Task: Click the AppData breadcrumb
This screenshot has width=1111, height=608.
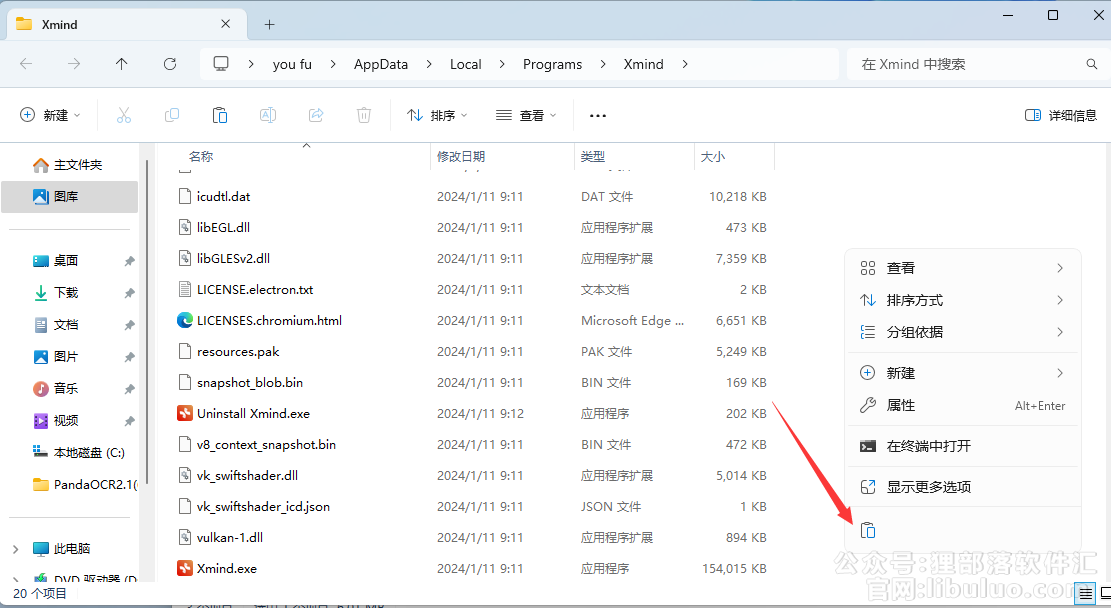Action: coord(381,64)
